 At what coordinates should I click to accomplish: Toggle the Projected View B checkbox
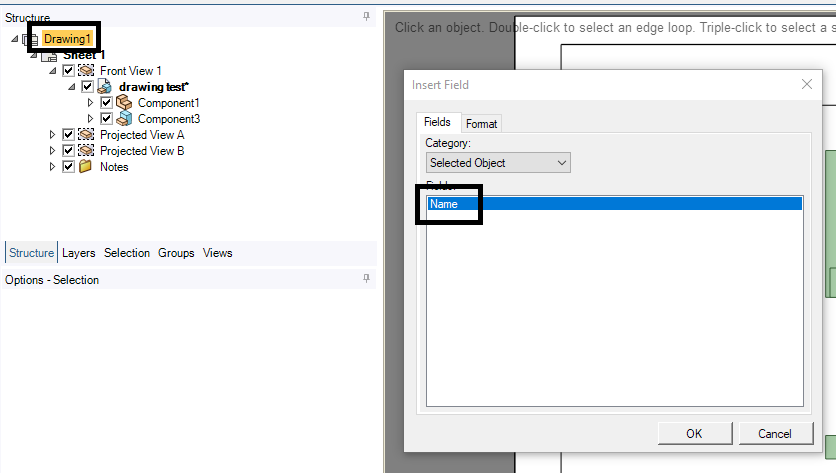(x=68, y=150)
